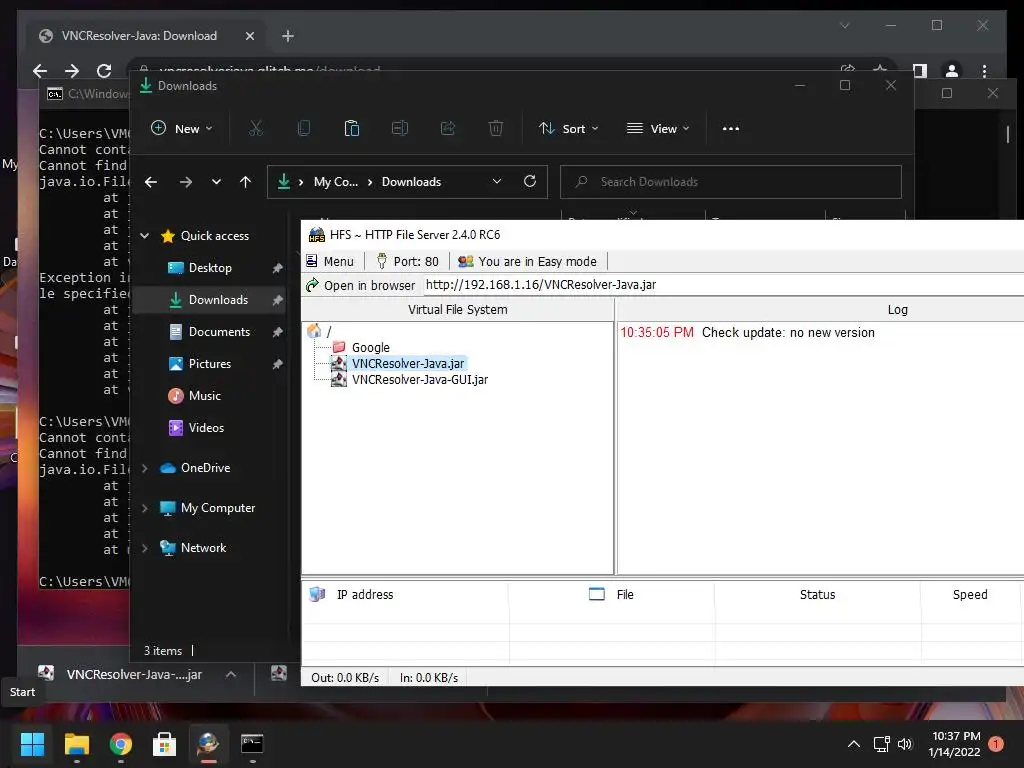Image resolution: width=1024 pixels, height=768 pixels.
Task: Show hidden system tray icons
Action: coord(854,744)
